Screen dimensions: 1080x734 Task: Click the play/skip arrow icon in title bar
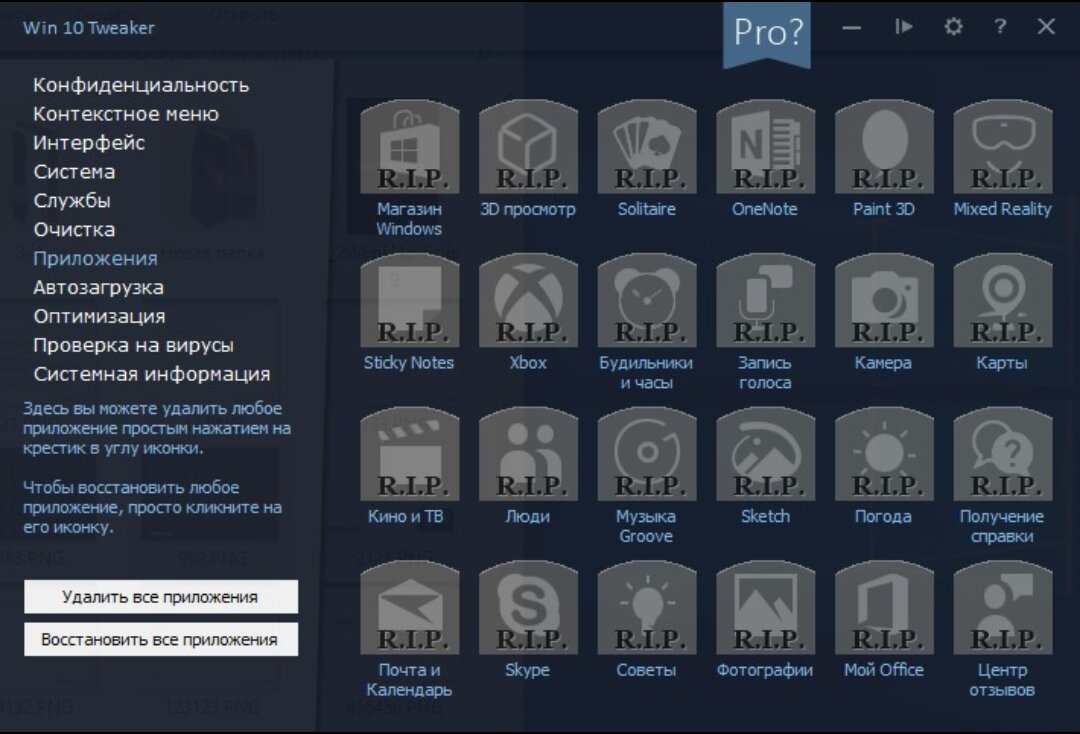pyautogui.click(x=904, y=27)
